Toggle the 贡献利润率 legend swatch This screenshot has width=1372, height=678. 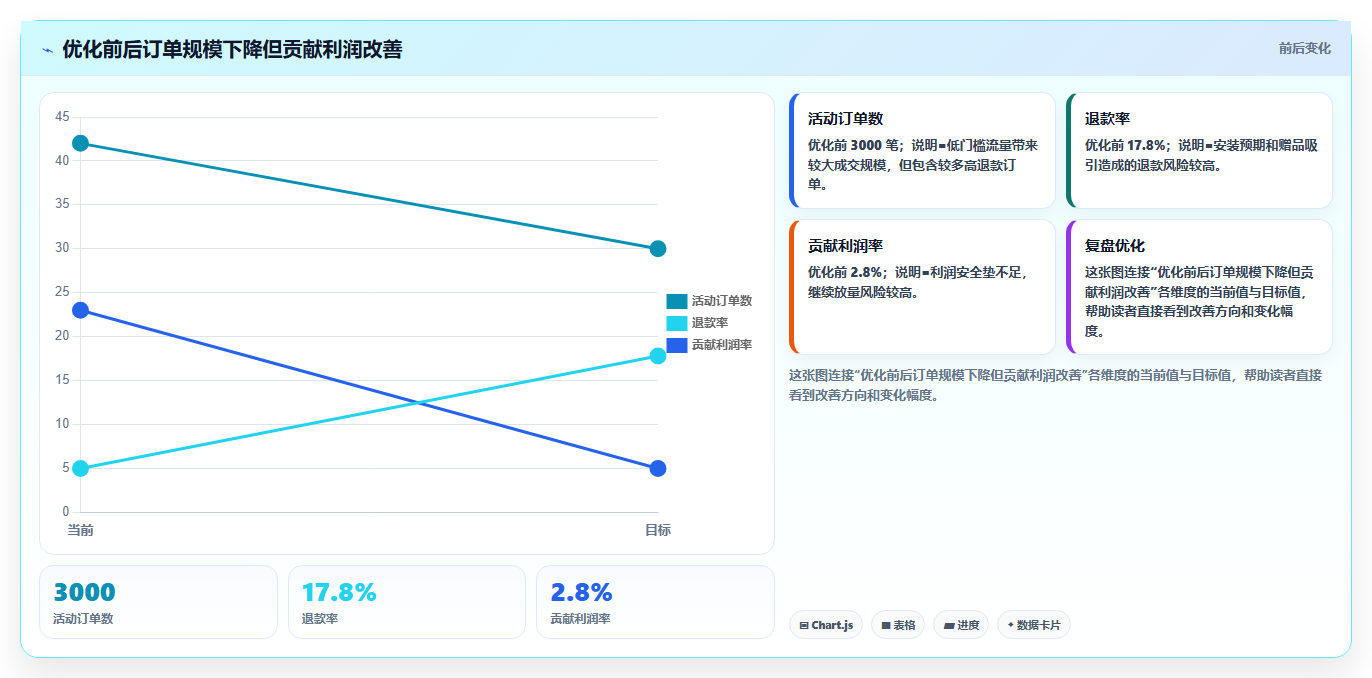coord(677,345)
